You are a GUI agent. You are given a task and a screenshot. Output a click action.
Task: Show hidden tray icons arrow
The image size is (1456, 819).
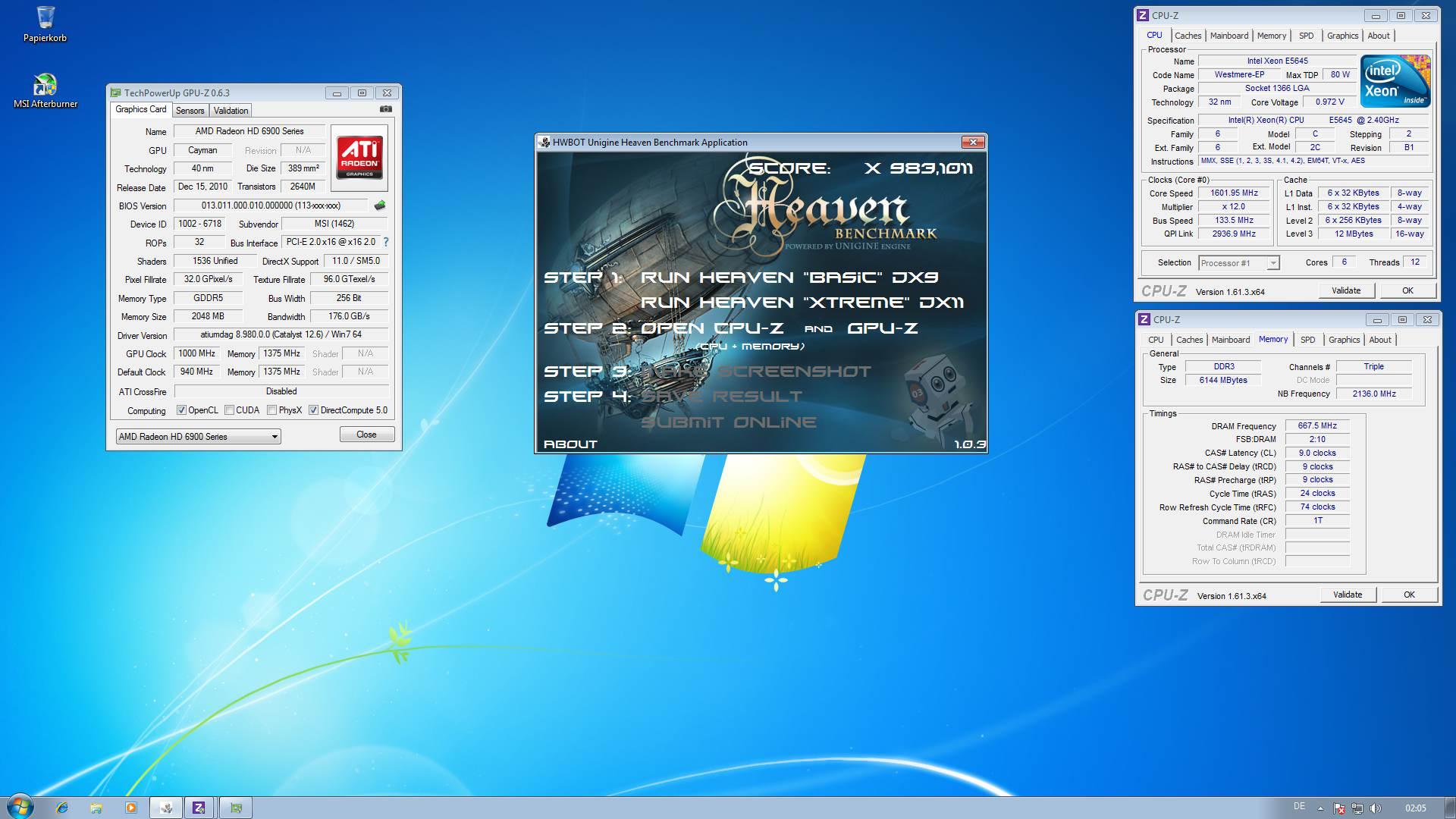point(1320,808)
